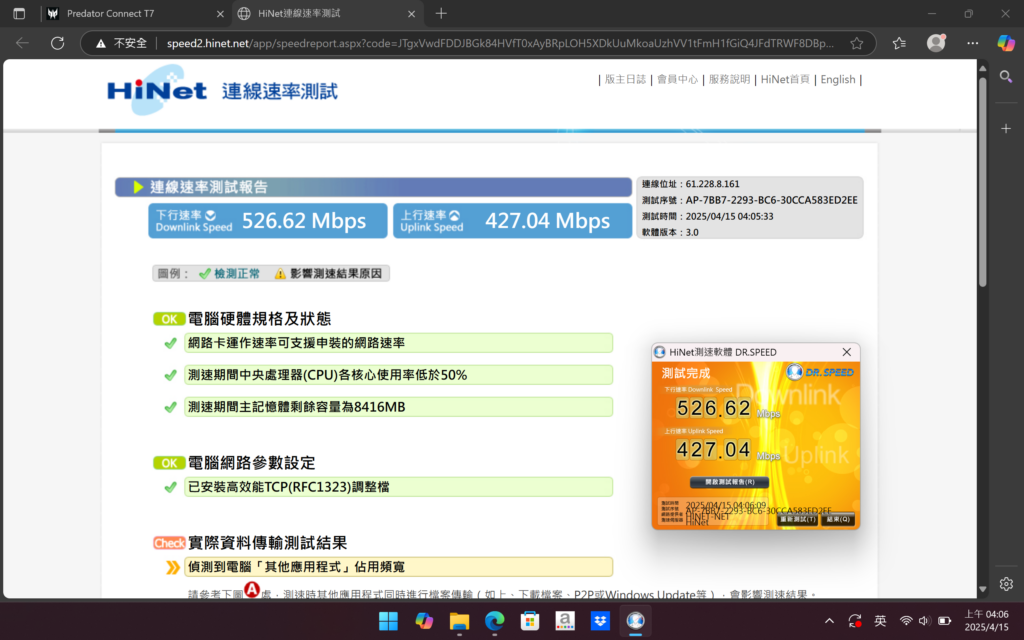The height and width of the screenshot is (640, 1024).
Task: Click the 已安裝高效能TCP(RFC1323)調整檔 row
Action: tap(398, 487)
